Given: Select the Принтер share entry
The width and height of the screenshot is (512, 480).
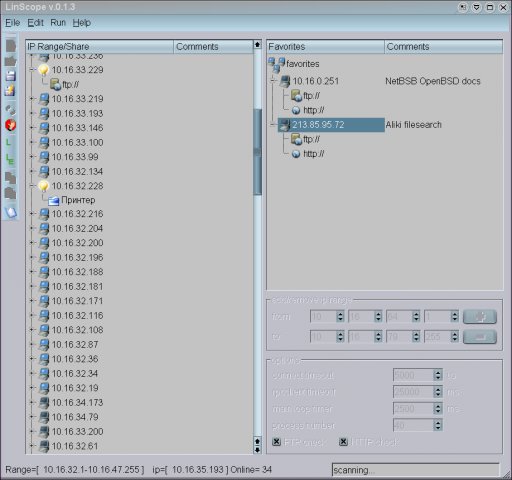Looking at the screenshot, I should point(78,200).
